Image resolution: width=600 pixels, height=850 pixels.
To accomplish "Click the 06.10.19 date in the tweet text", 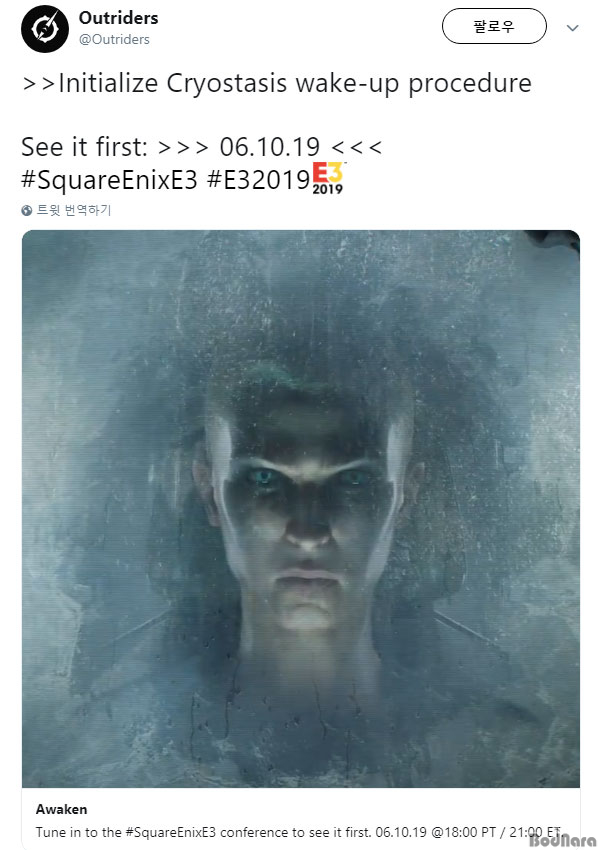I will [270, 147].
